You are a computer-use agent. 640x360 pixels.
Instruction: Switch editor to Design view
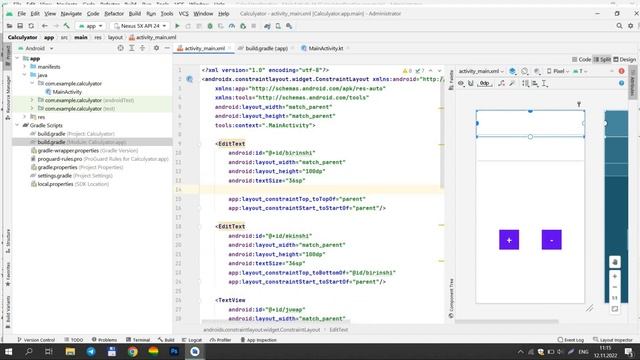(x=624, y=59)
